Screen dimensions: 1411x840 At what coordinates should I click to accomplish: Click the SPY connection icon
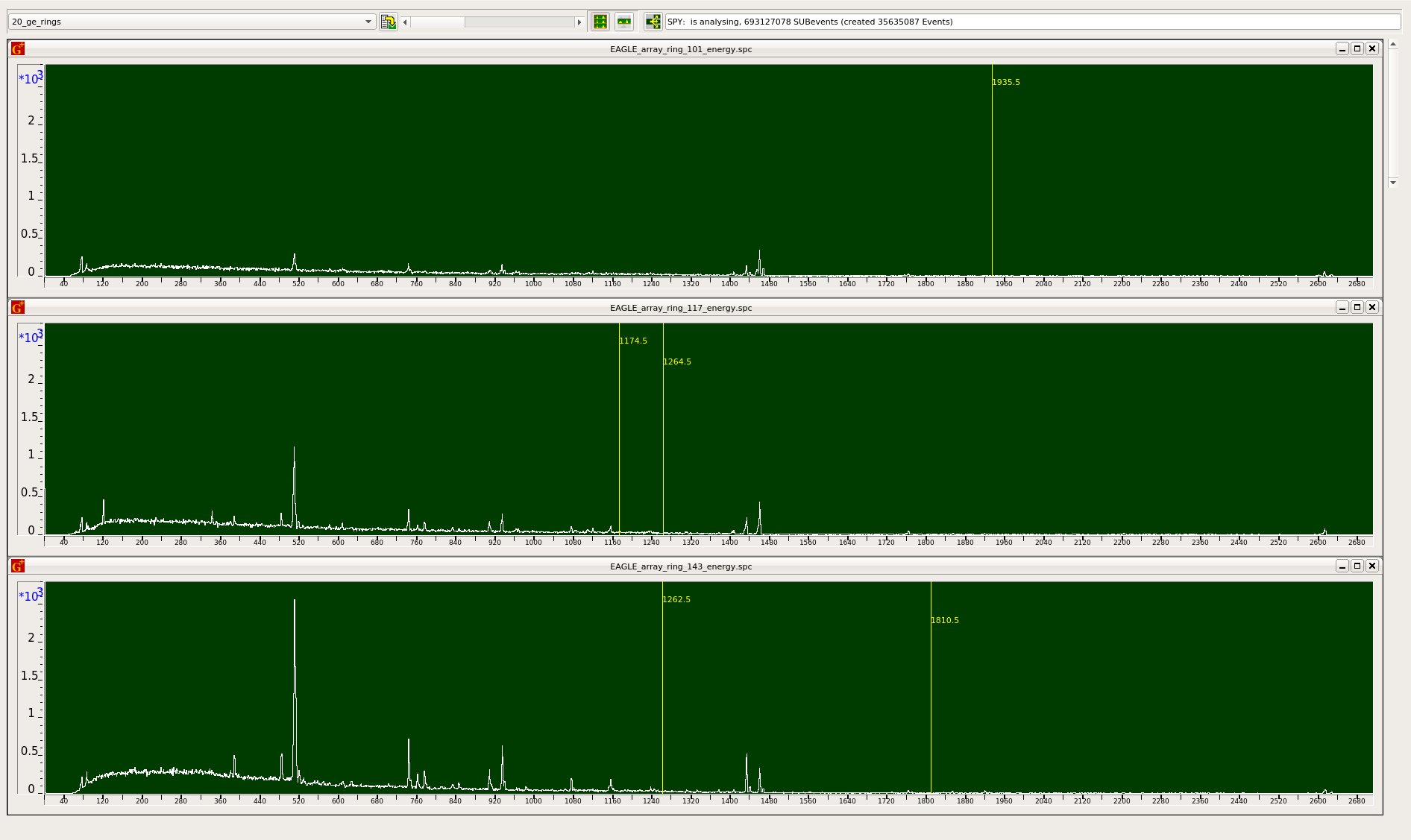pos(653,22)
